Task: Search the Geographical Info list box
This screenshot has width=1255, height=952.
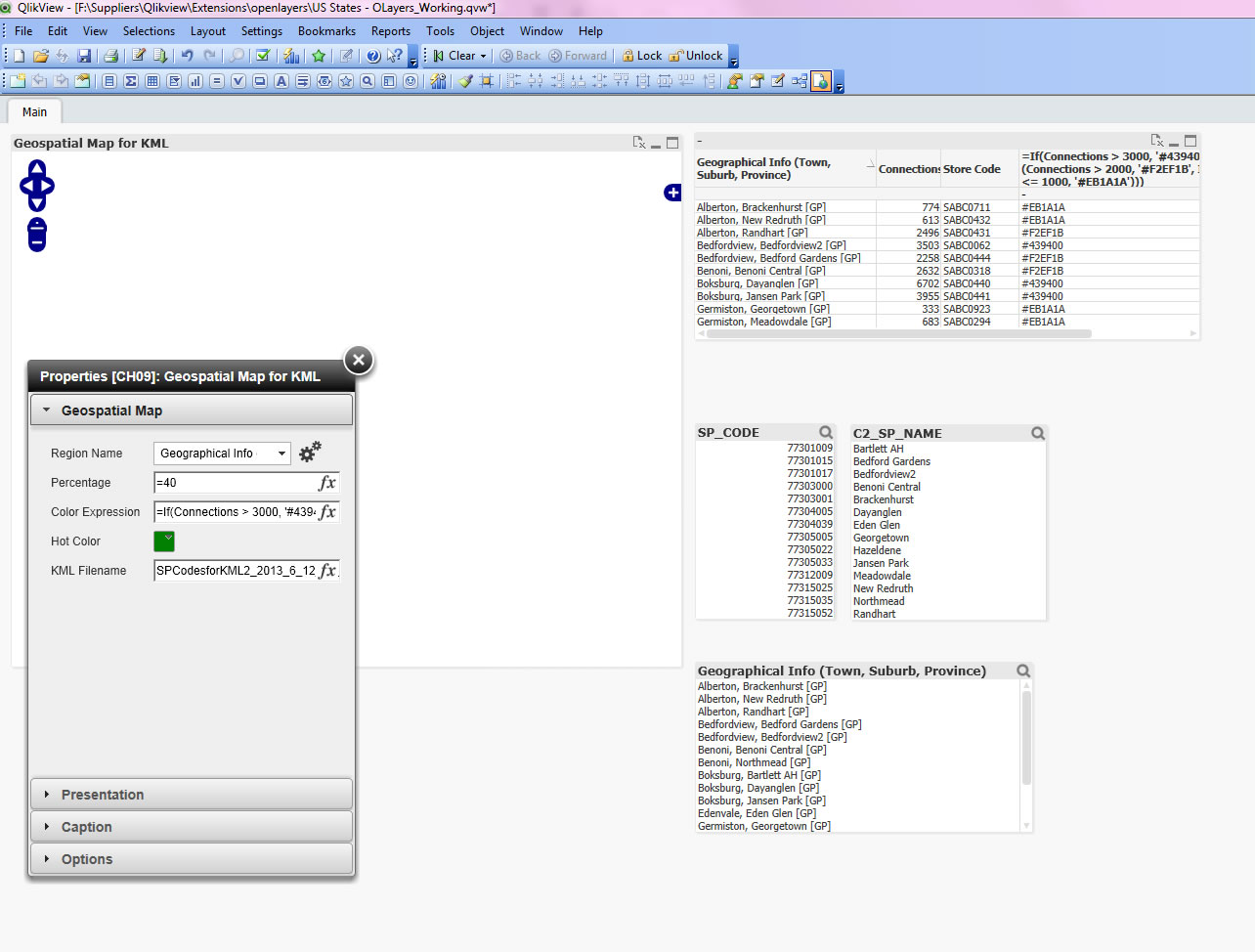Action: (x=1023, y=671)
